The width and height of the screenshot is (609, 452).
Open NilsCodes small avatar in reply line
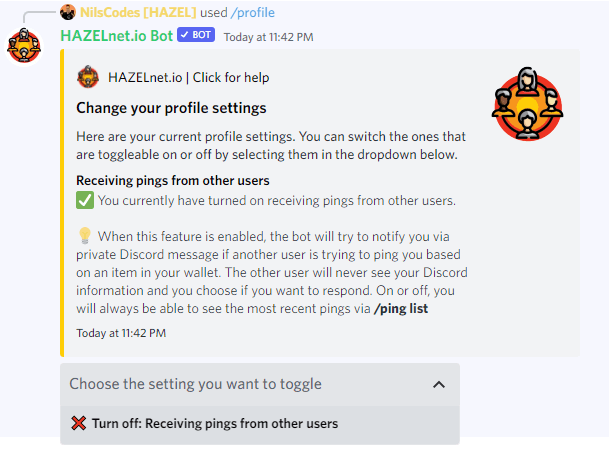tap(68, 12)
